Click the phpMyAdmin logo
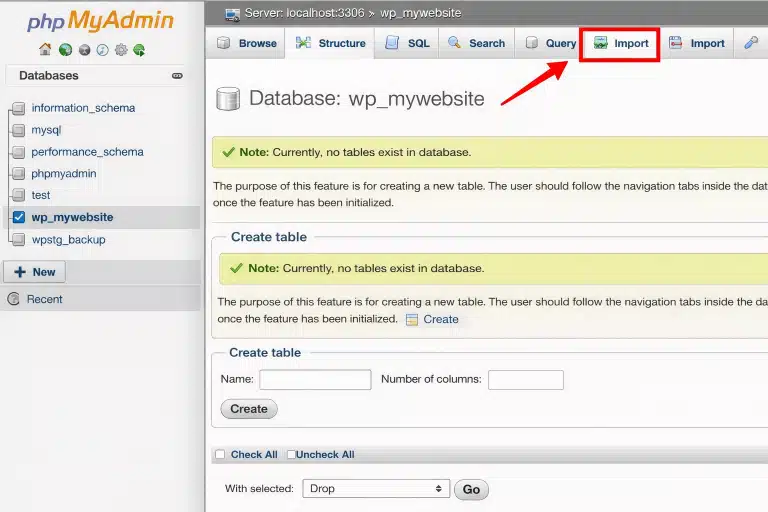Screen dimensions: 768x512 click(100, 21)
